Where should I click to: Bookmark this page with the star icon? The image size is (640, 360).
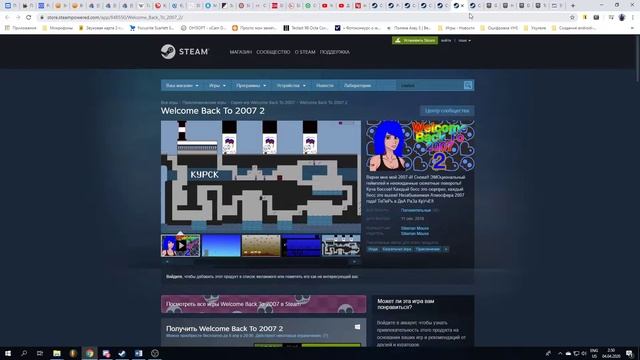572,18
